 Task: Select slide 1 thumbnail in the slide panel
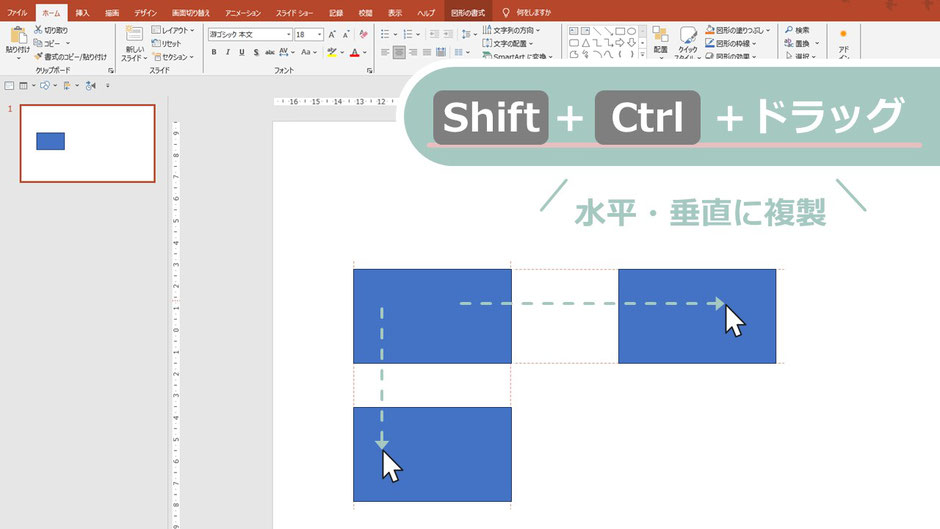(88, 143)
